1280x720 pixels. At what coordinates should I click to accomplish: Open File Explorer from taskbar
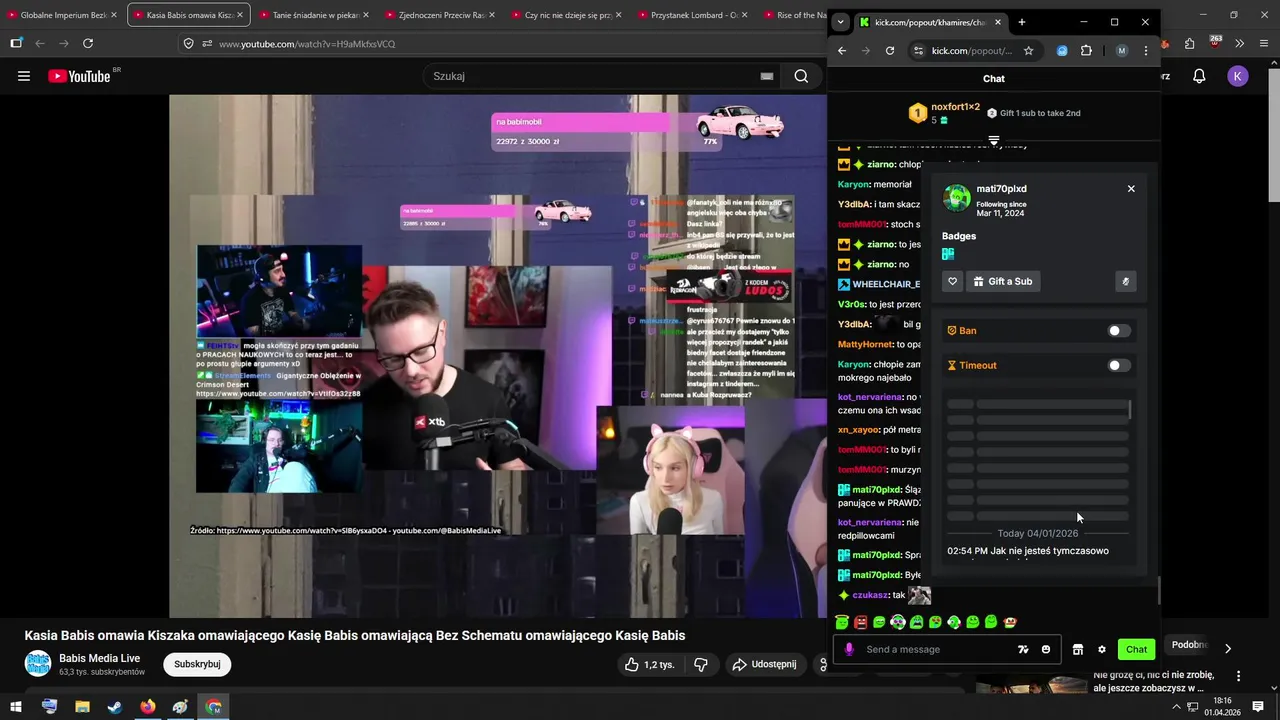[82, 707]
